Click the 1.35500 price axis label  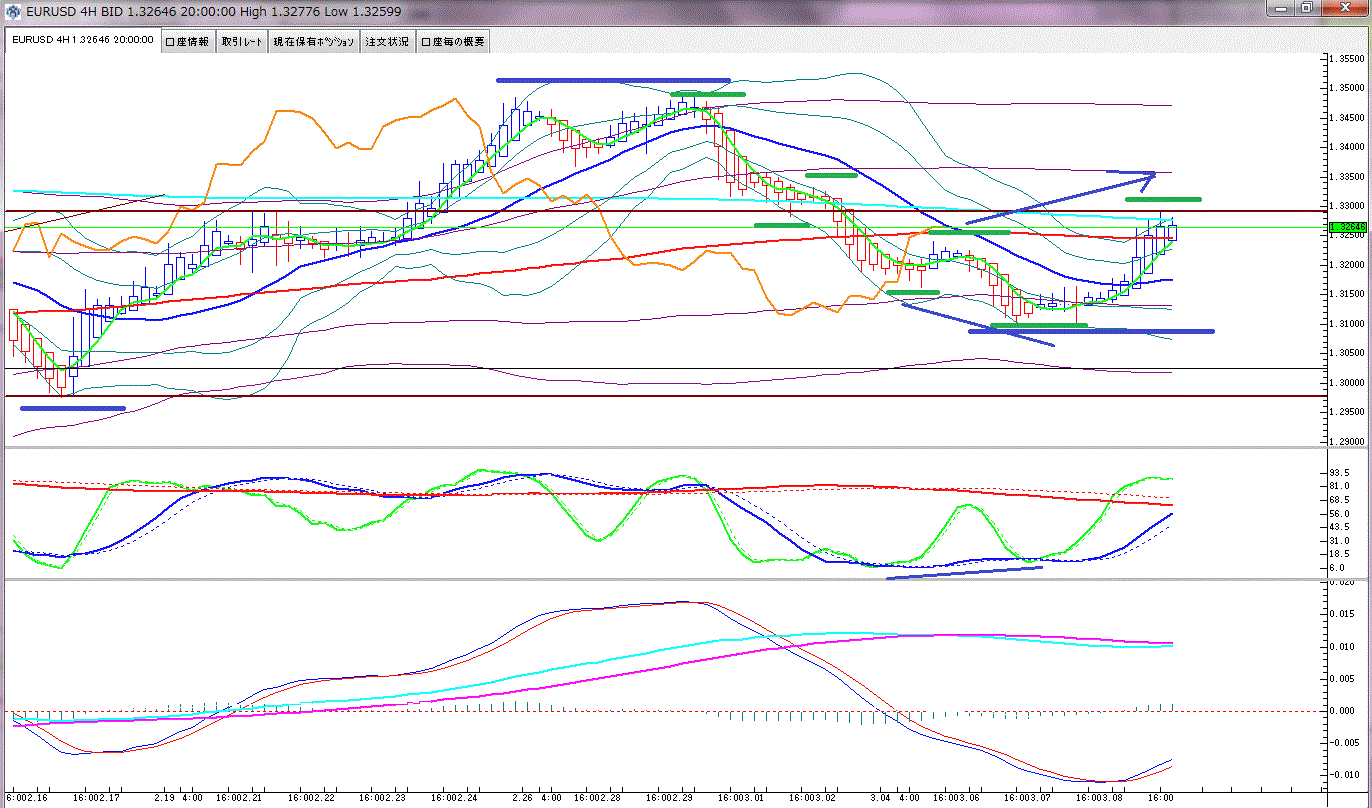[1346, 58]
